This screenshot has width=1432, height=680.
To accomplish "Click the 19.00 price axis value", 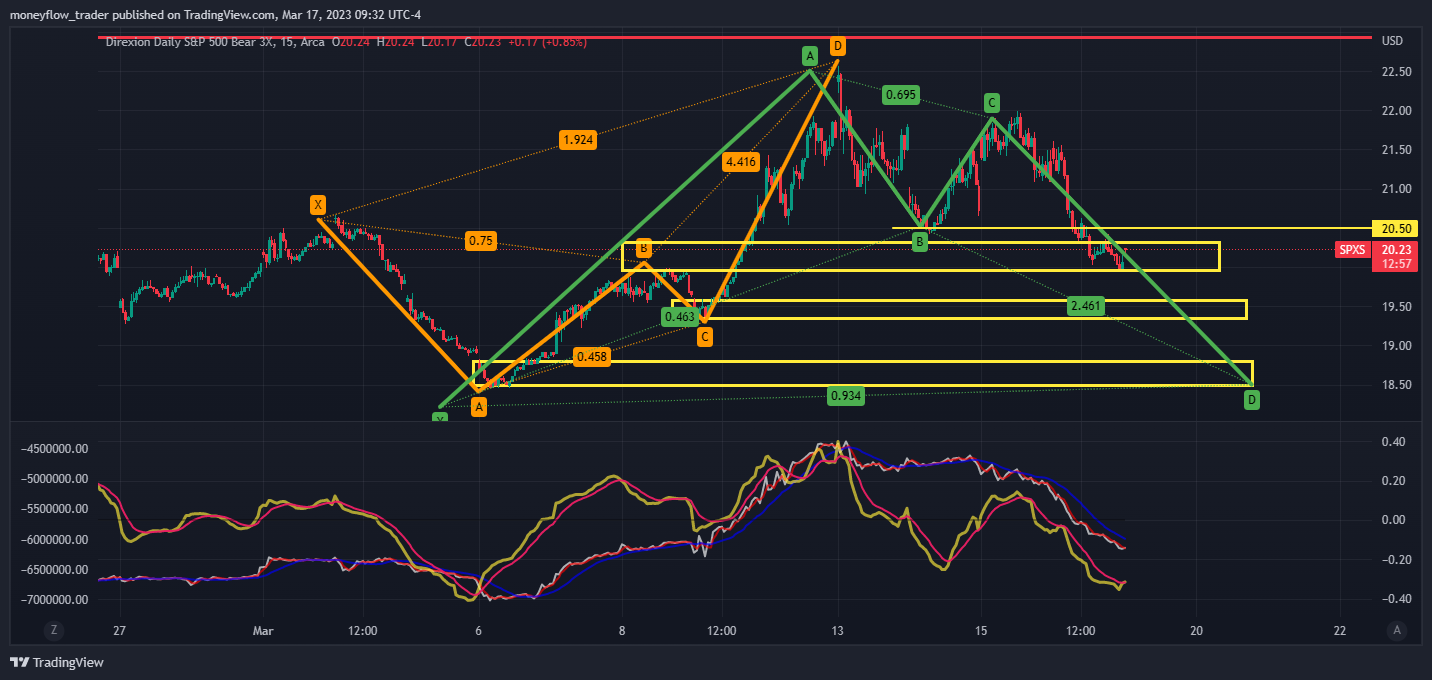I will [x=1396, y=346].
